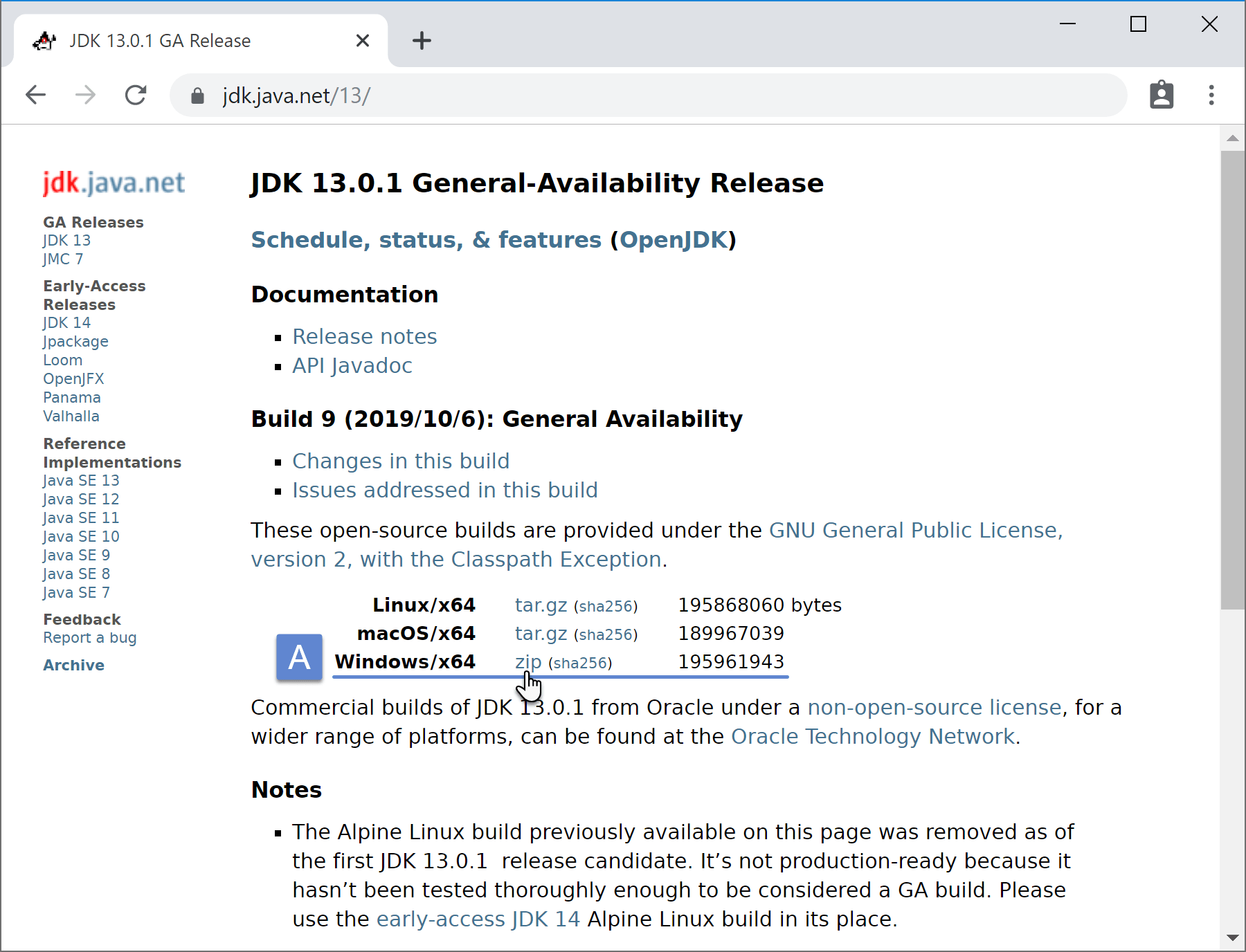
Task: Download the Linux/x64 tar.gz
Action: click(x=541, y=605)
